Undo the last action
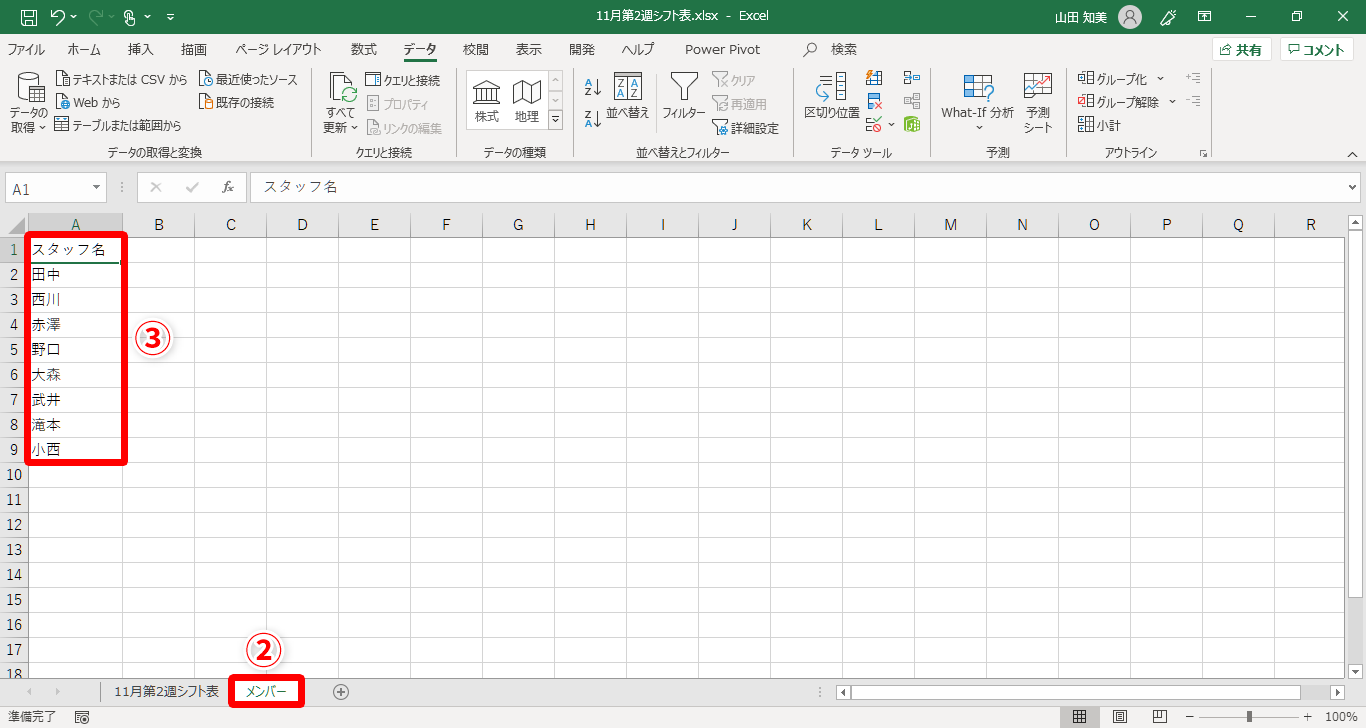This screenshot has width=1366, height=728. [x=57, y=17]
